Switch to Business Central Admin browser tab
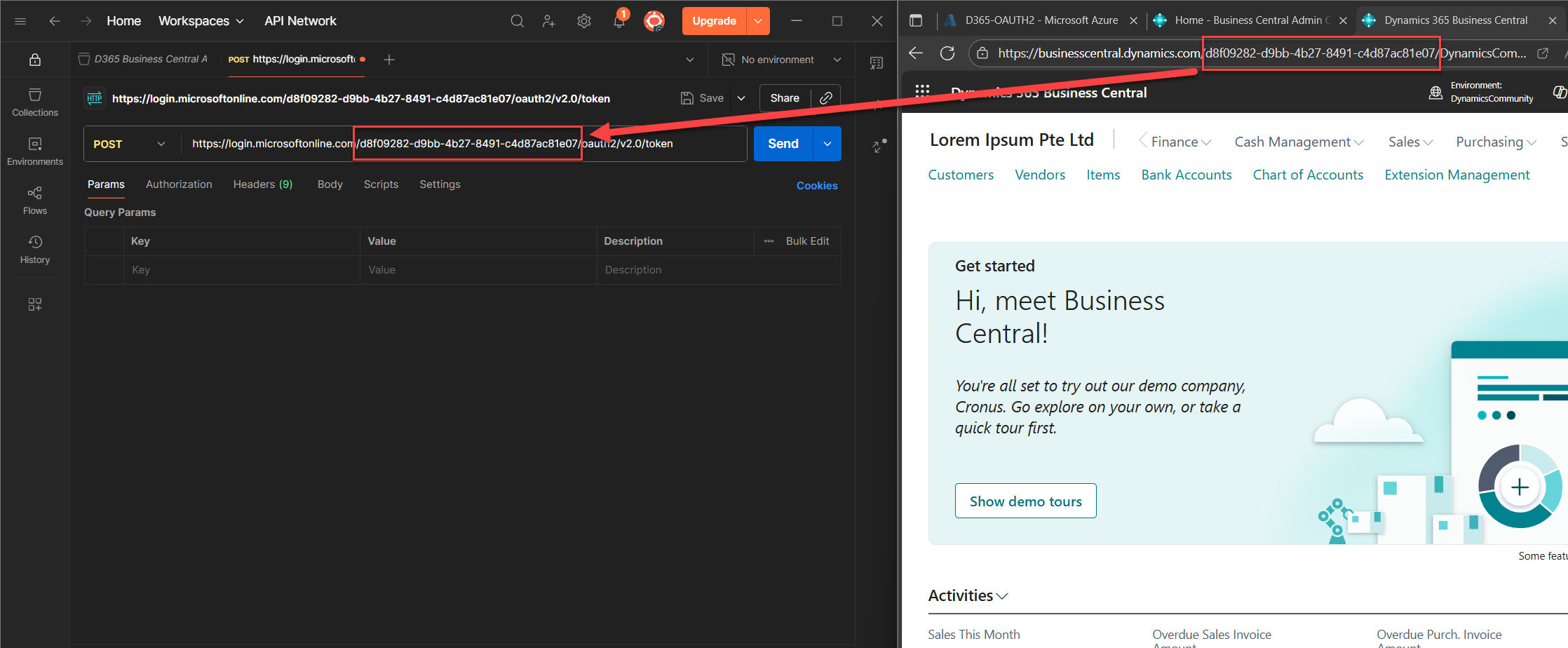The height and width of the screenshot is (648, 1568). [1250, 20]
